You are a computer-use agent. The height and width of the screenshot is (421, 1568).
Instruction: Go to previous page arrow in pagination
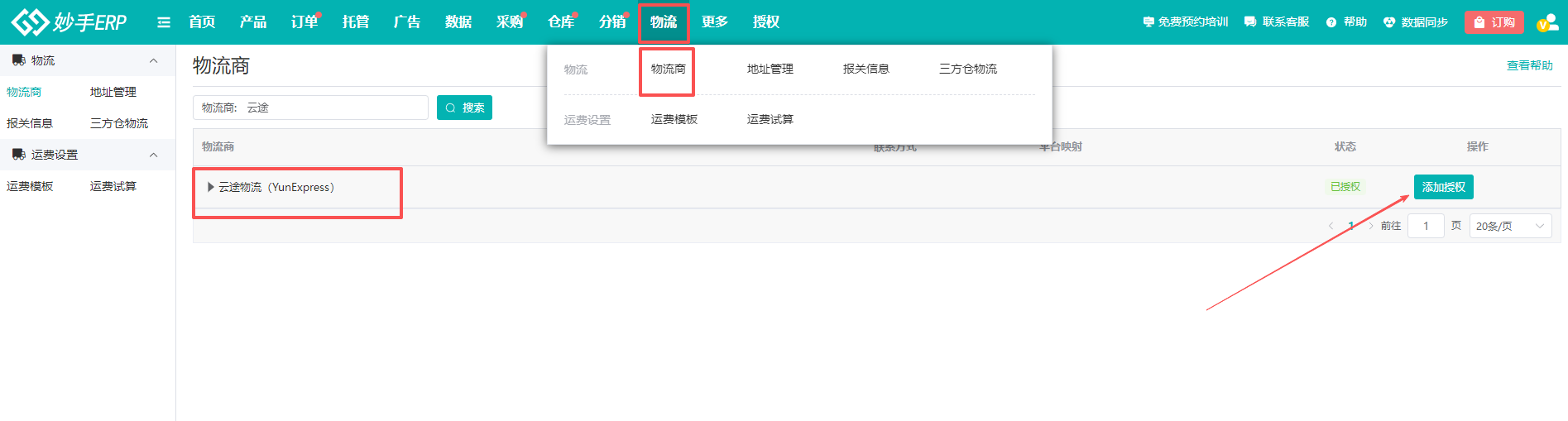(1331, 226)
